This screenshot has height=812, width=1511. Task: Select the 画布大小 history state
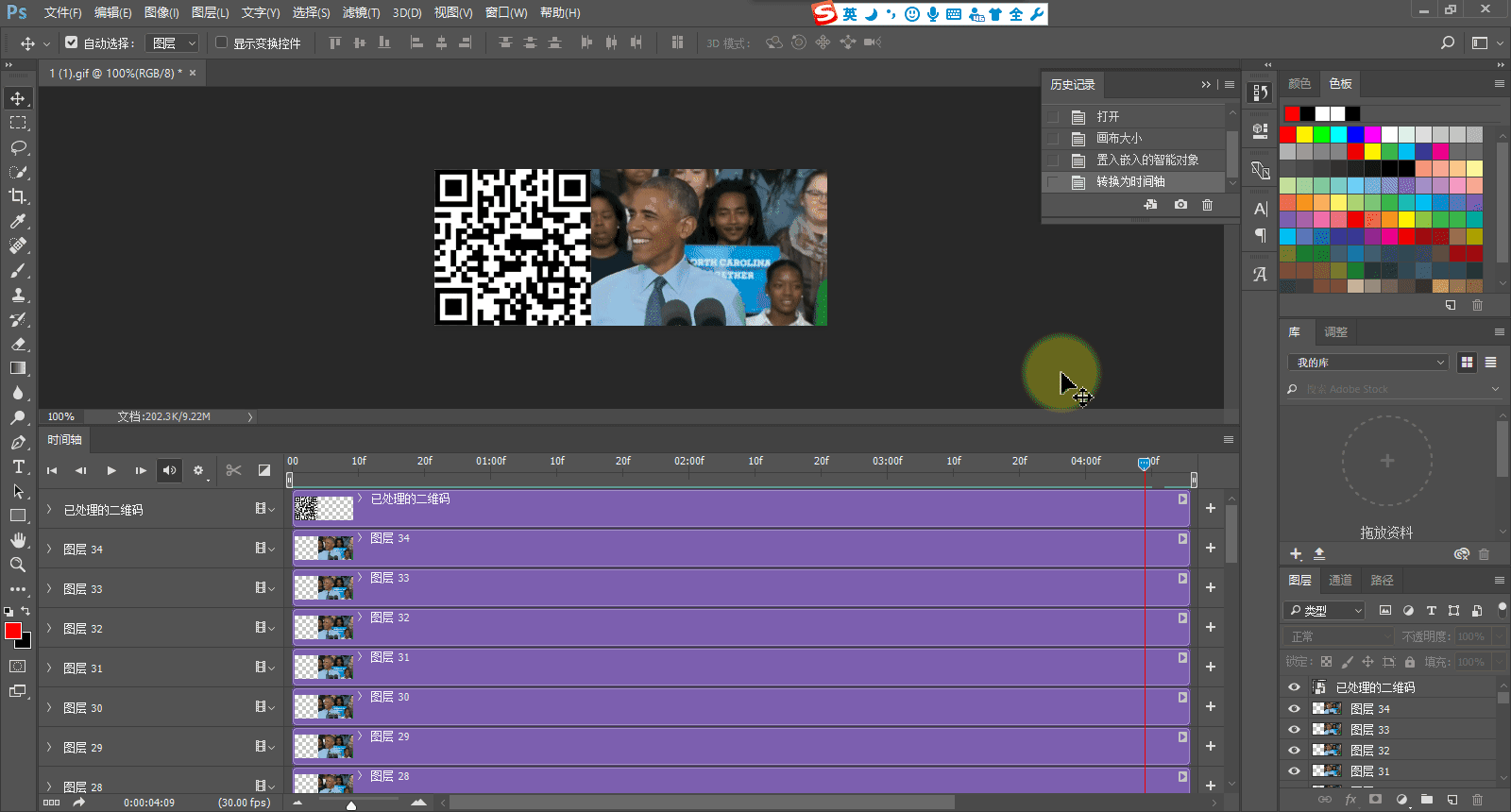(x=1119, y=138)
